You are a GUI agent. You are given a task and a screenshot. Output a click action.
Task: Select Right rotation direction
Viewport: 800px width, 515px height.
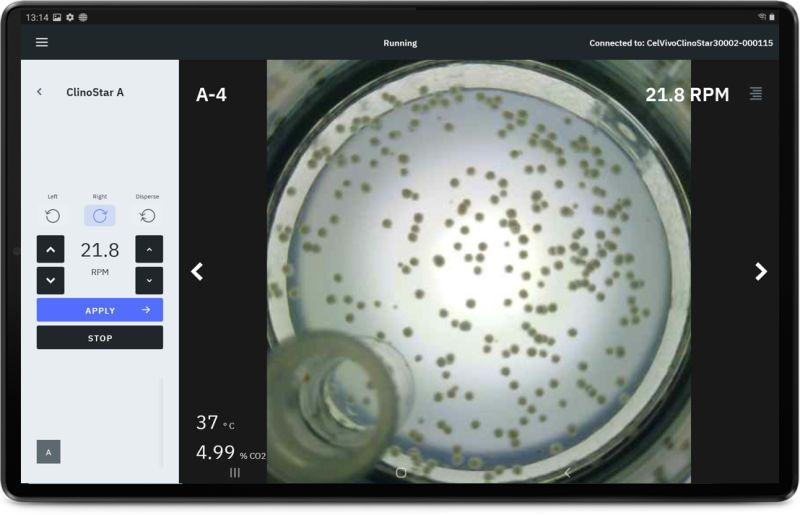(99, 216)
